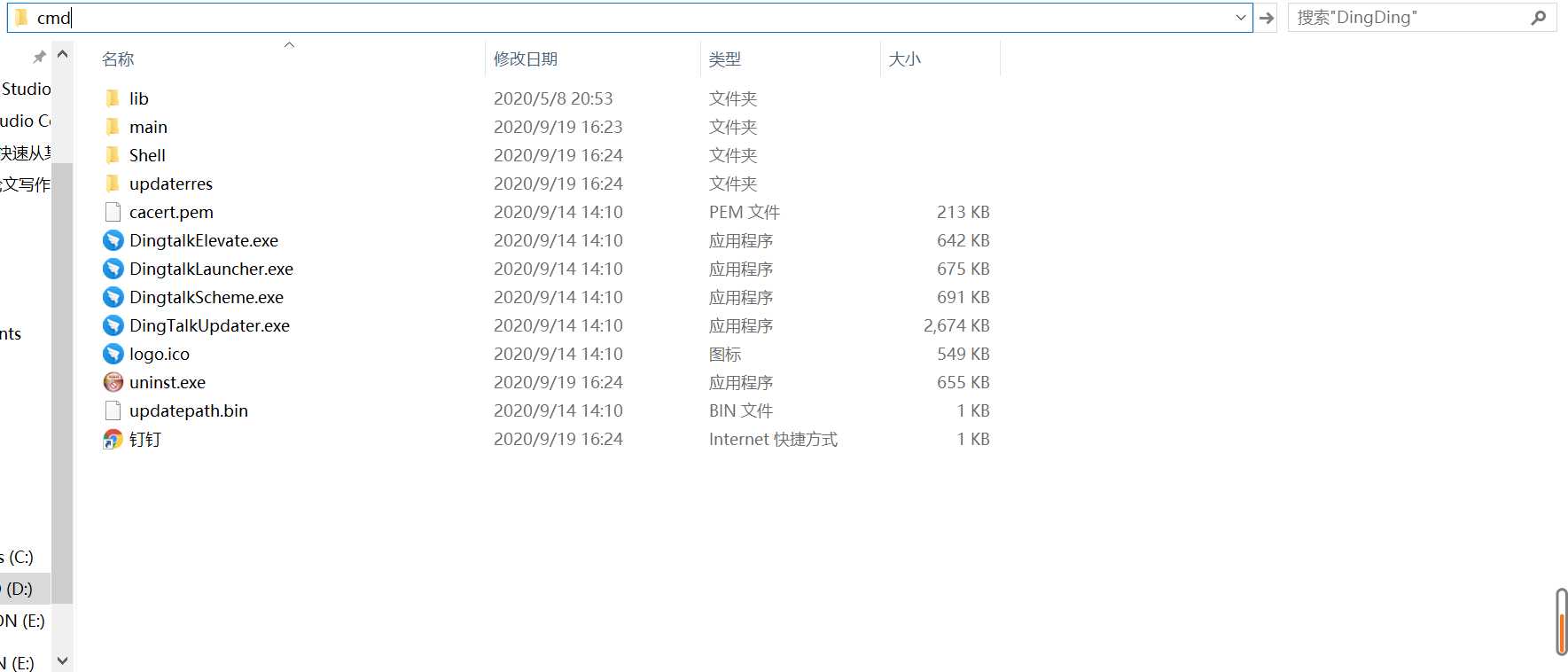Click the folder icon in address bar

[x=21, y=18]
